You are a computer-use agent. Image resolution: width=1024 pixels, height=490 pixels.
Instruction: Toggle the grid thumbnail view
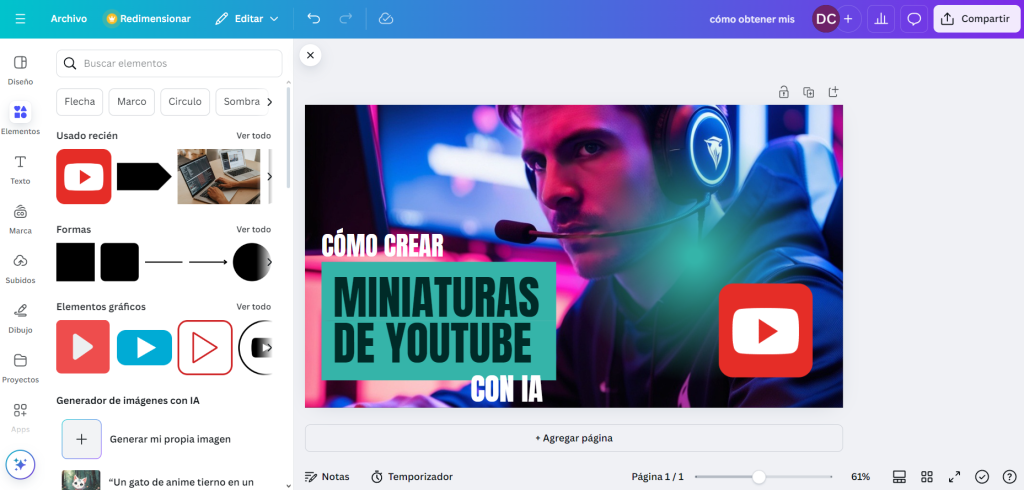coord(927,477)
